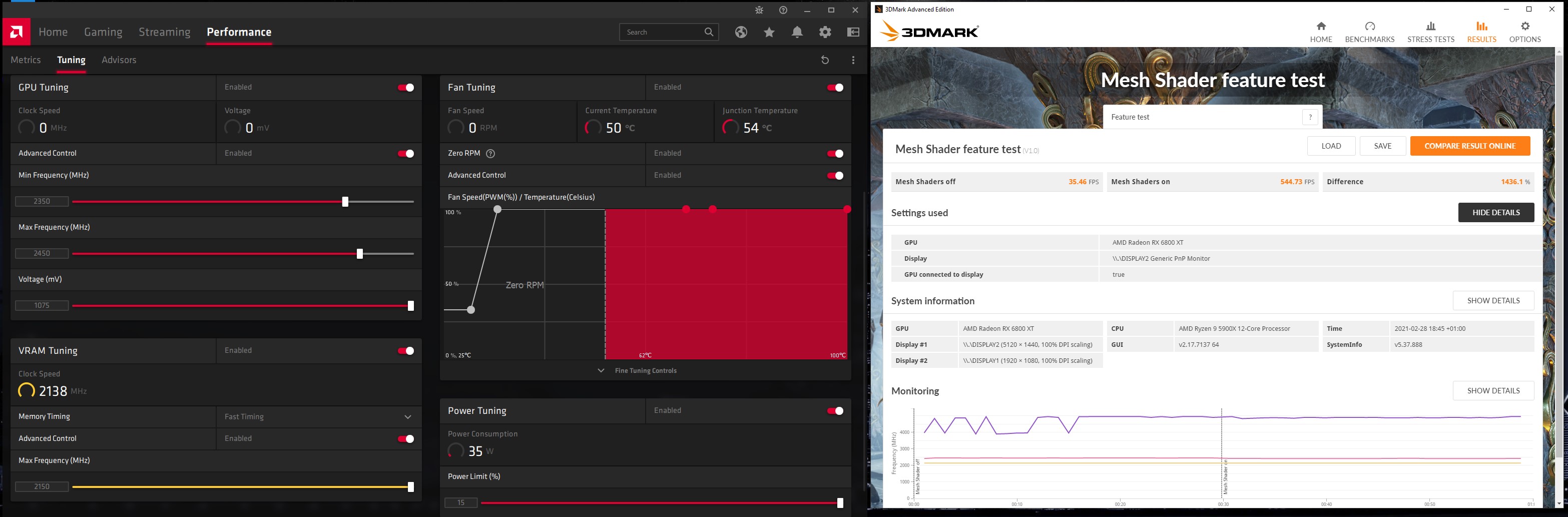1568x517 pixels.
Task: Toggle VRAM Advanced Control switch
Action: point(406,439)
